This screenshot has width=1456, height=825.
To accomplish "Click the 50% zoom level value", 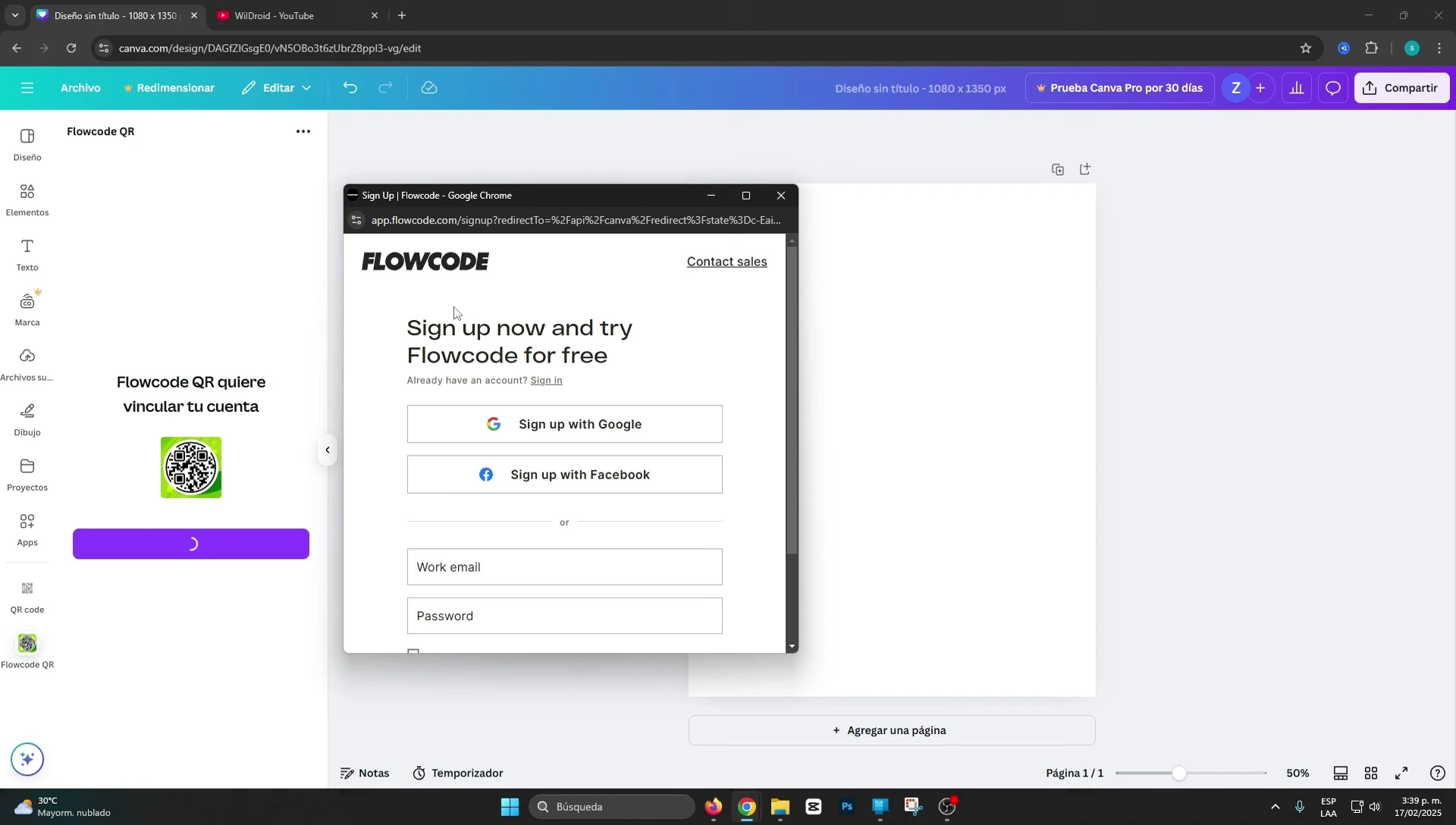I will 1298,773.
